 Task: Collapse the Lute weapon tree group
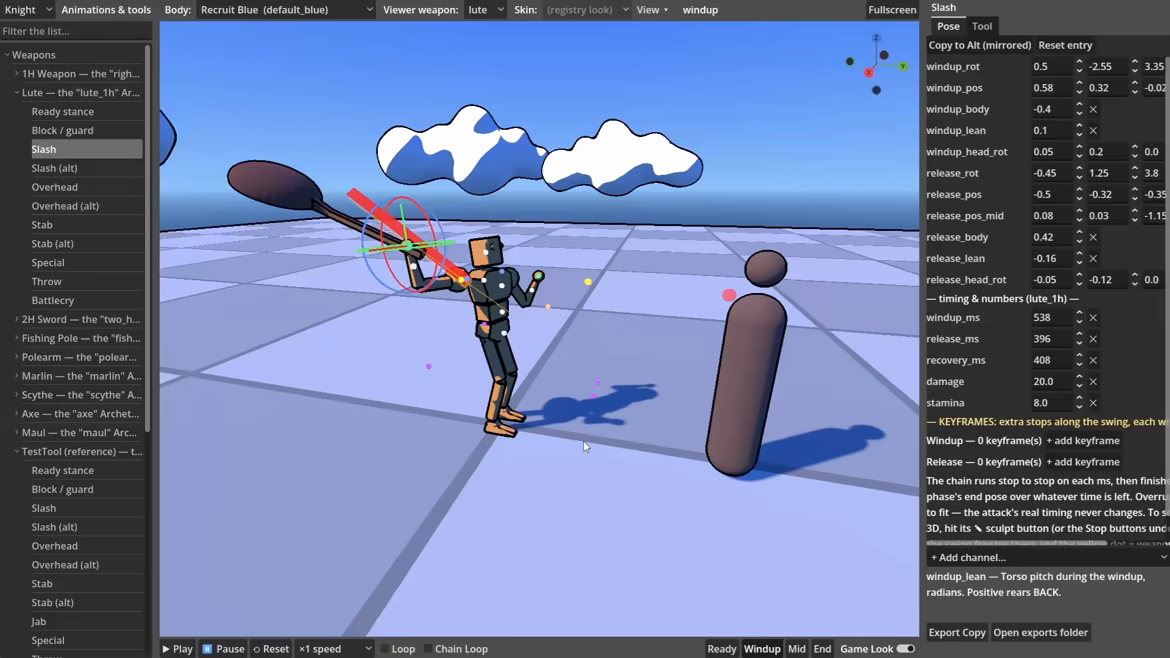point(16,93)
